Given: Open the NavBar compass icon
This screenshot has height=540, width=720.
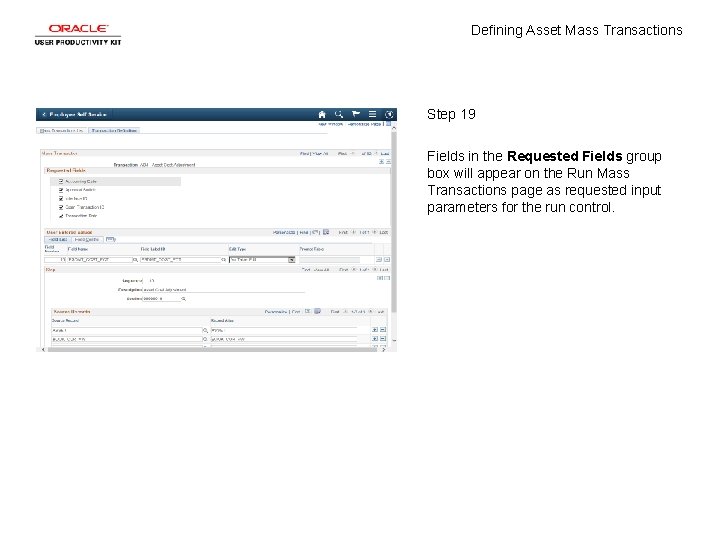Looking at the screenshot, I should pyautogui.click(x=389, y=114).
